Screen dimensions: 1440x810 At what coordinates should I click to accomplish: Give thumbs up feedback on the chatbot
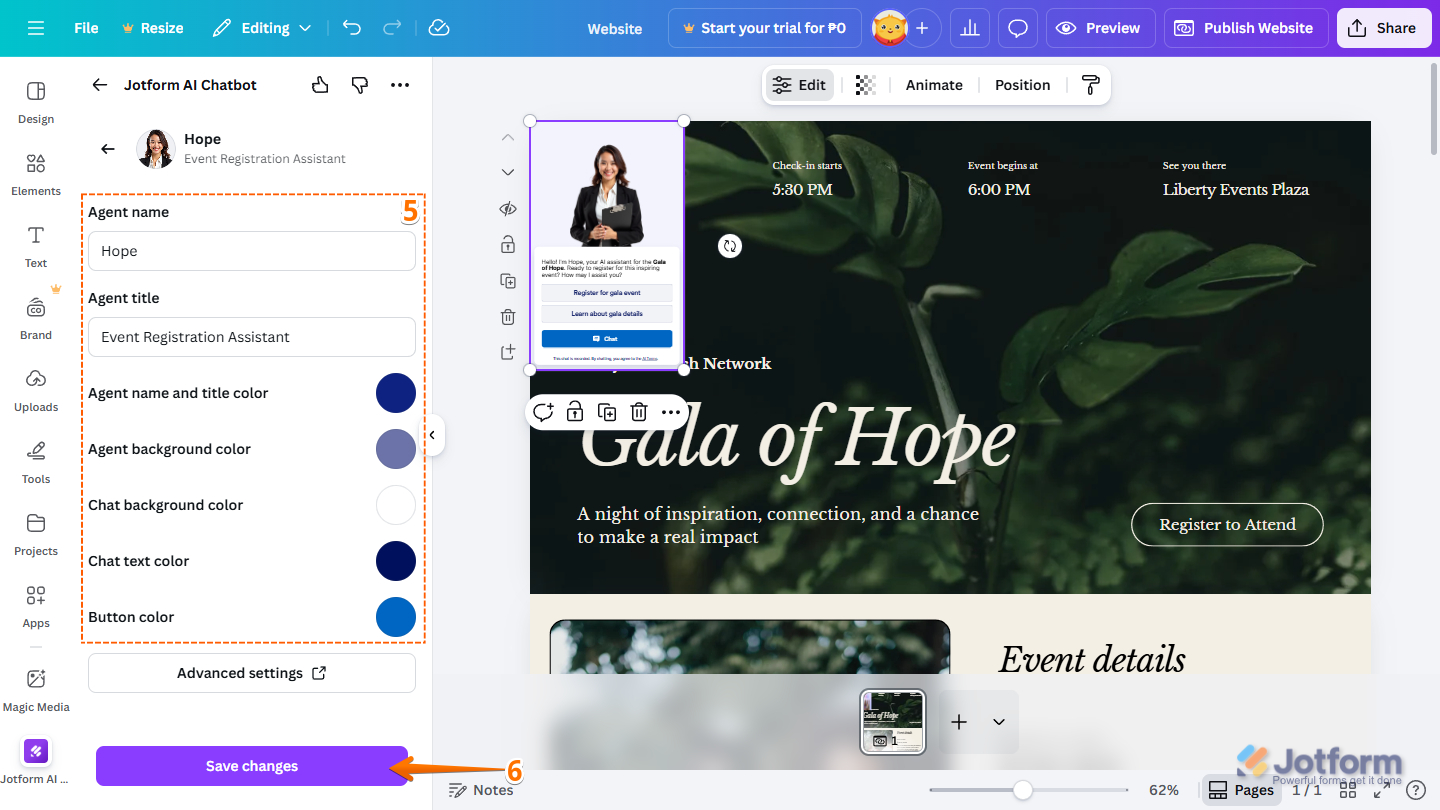coord(319,85)
